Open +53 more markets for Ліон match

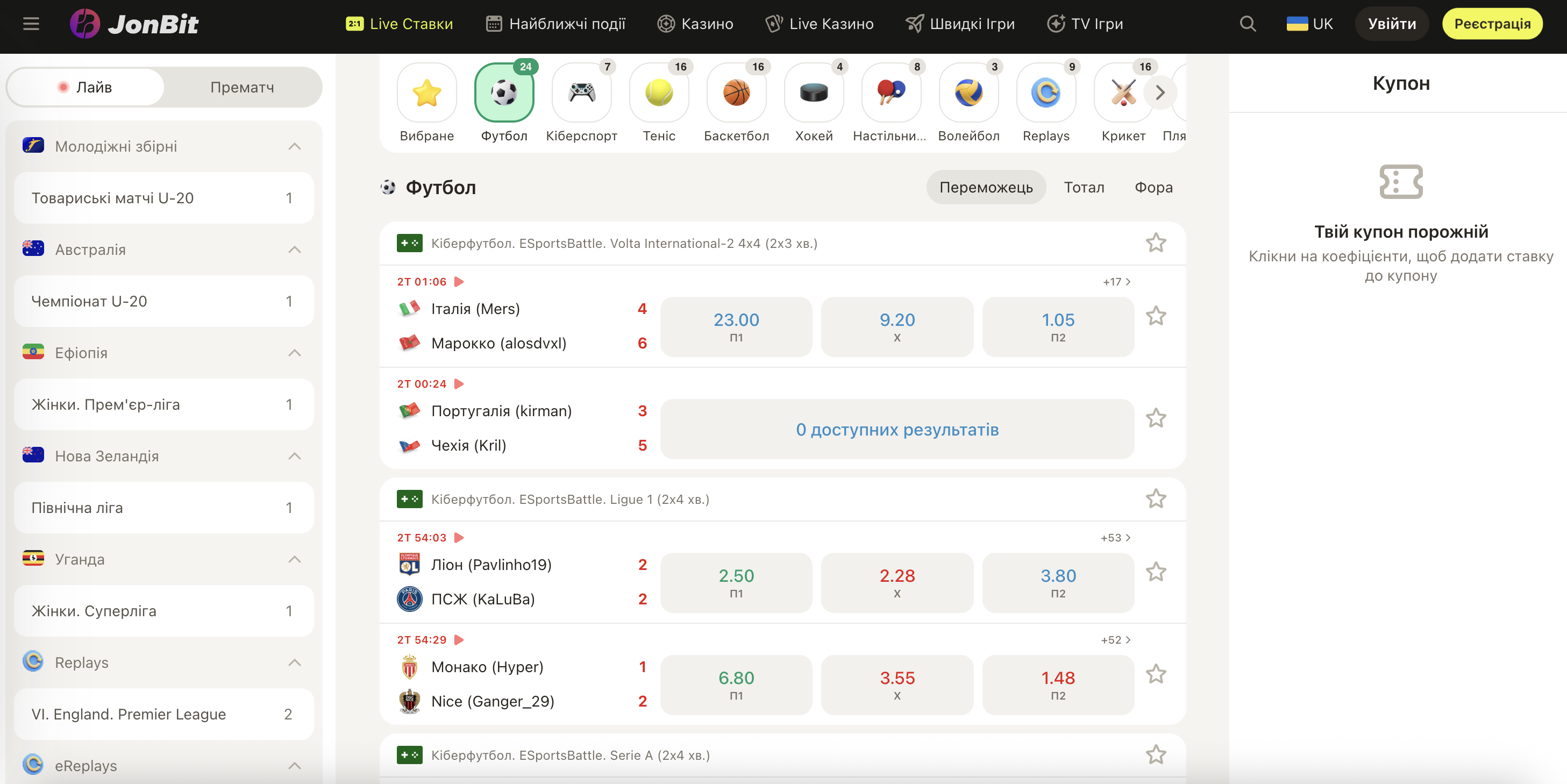pyautogui.click(x=1116, y=538)
